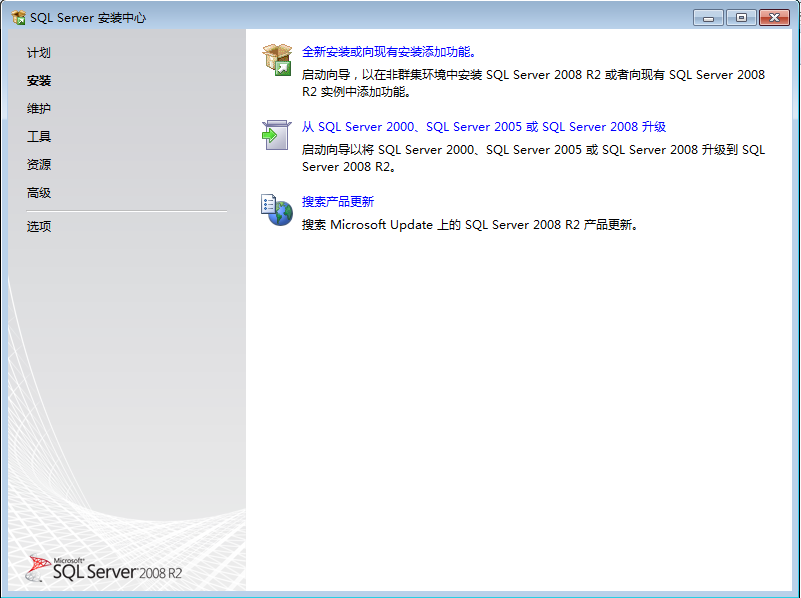Switch to the 维护 section
Viewport: 801px width, 598px height.
(39, 108)
